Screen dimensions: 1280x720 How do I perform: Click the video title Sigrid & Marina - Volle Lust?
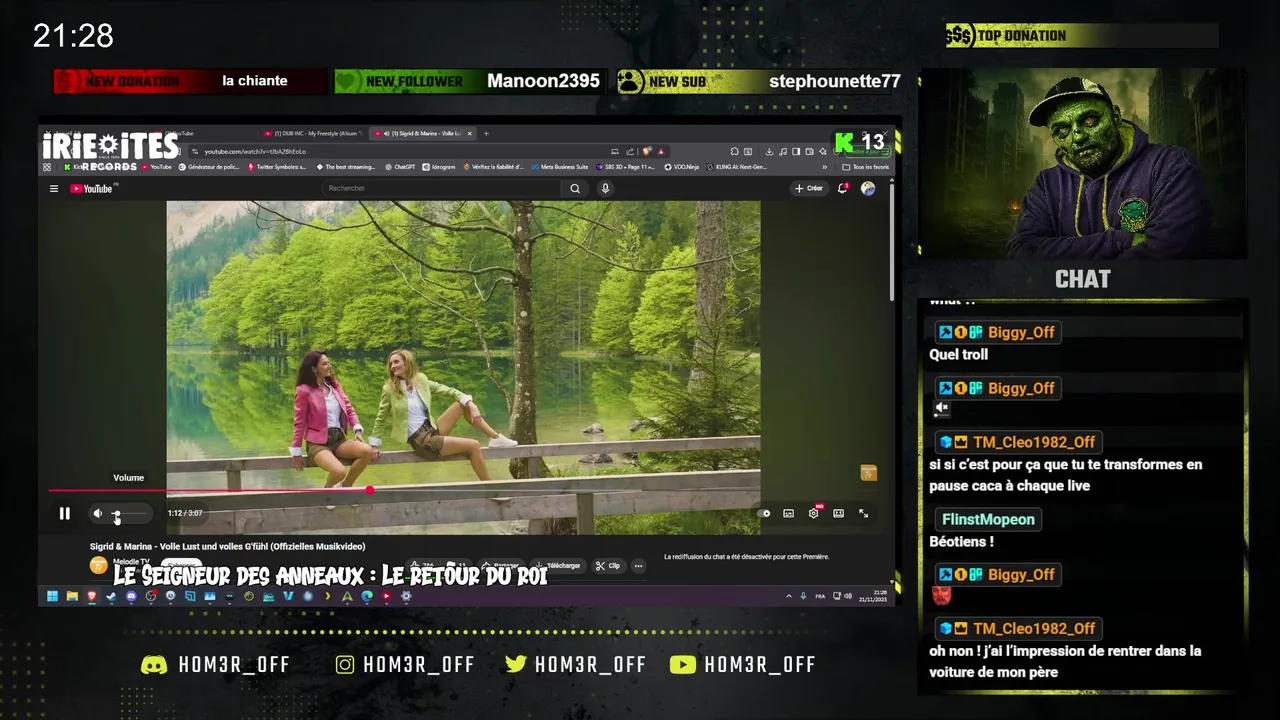[x=227, y=546]
